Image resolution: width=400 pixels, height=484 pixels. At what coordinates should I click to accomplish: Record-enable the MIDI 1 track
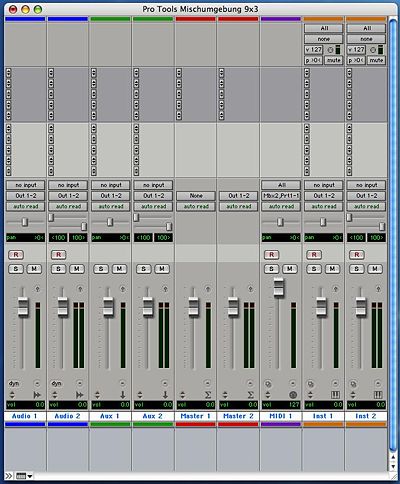pos(272,255)
